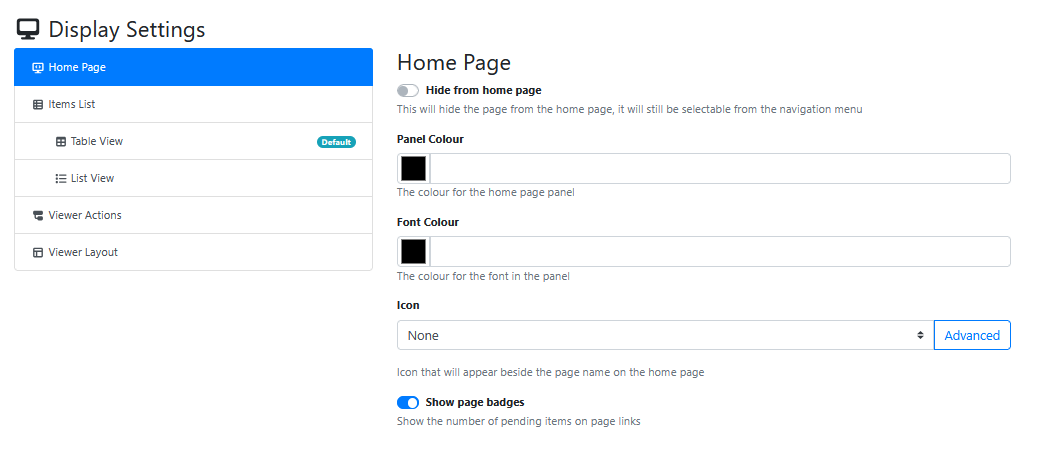Click the Show page badges label
The height and width of the screenshot is (453, 1051).
tap(475, 403)
